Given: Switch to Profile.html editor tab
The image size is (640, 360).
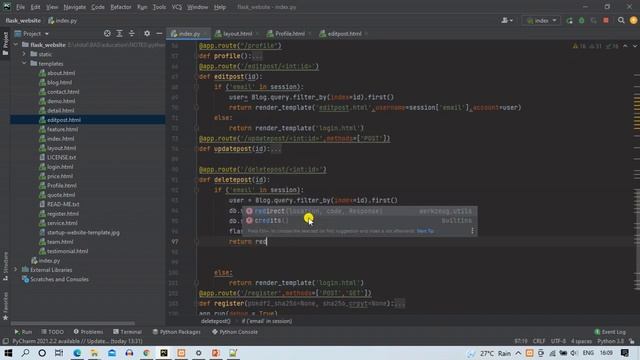Looking at the screenshot, I should tap(289, 34).
